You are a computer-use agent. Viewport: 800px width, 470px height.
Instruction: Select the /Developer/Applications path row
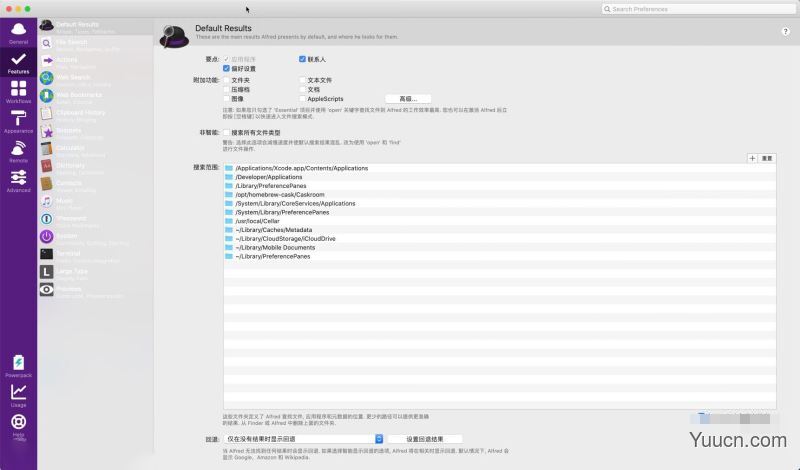tap(499, 177)
